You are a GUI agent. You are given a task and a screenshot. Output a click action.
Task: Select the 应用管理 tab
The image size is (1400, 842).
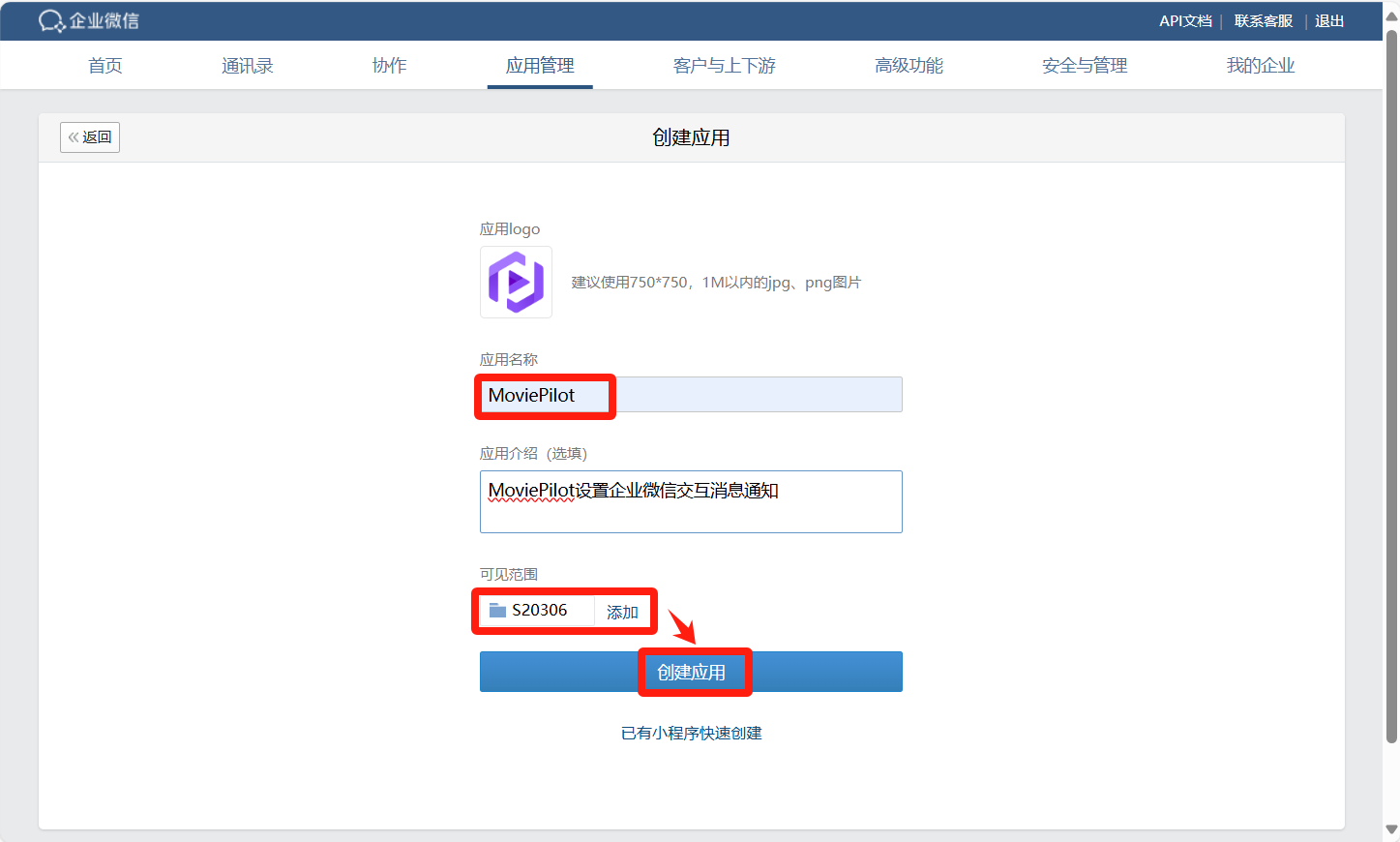[540, 66]
